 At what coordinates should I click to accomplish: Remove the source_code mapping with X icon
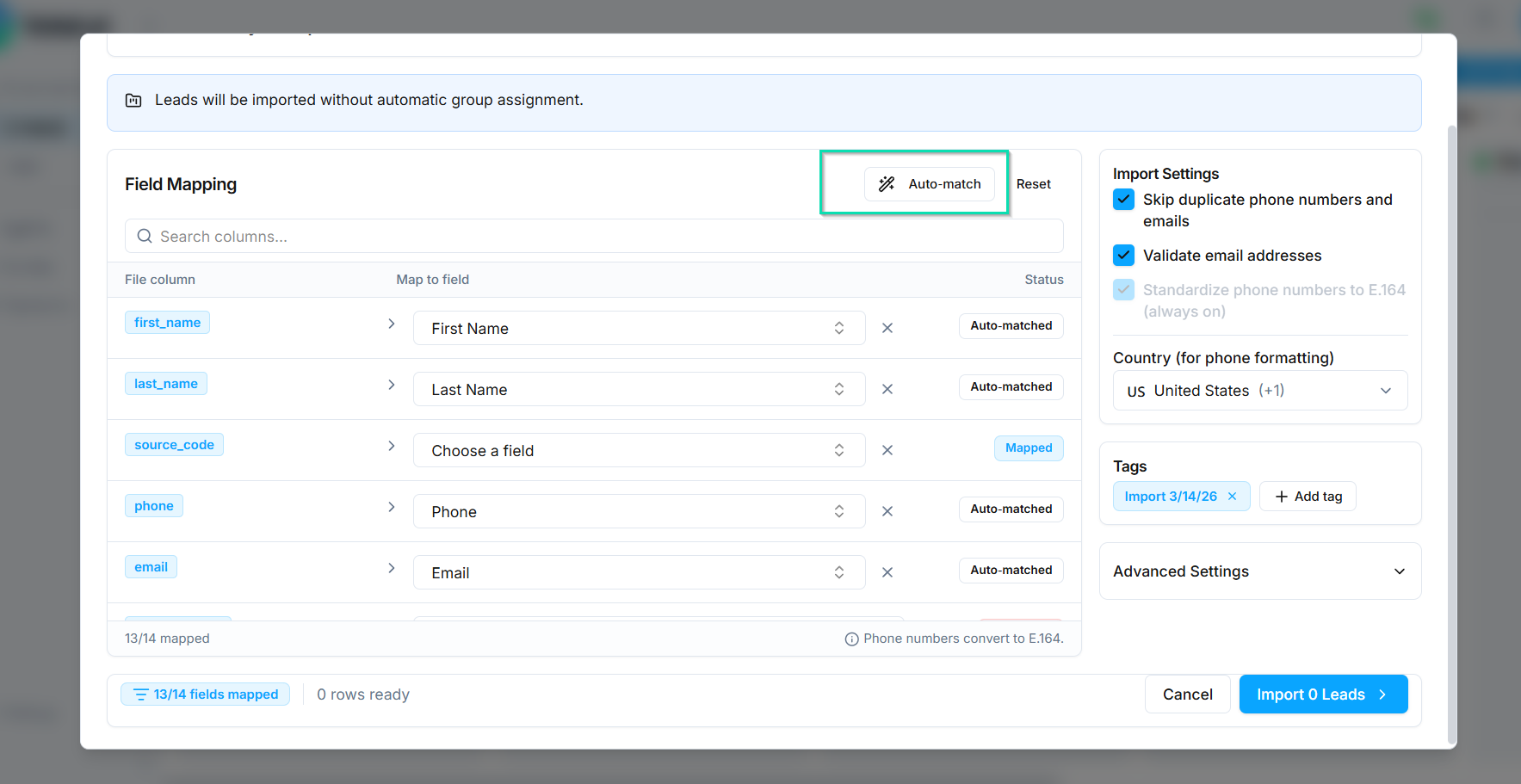click(x=887, y=450)
